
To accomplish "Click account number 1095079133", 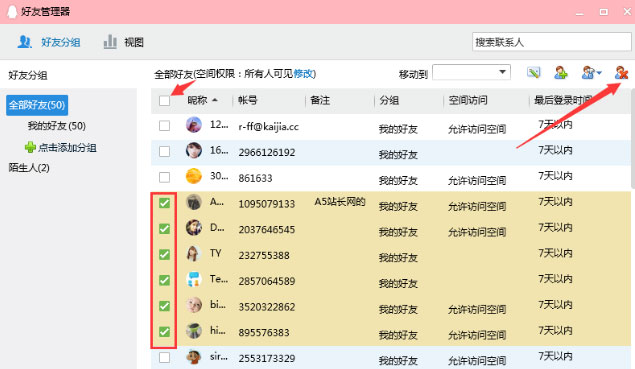I will (266, 204).
